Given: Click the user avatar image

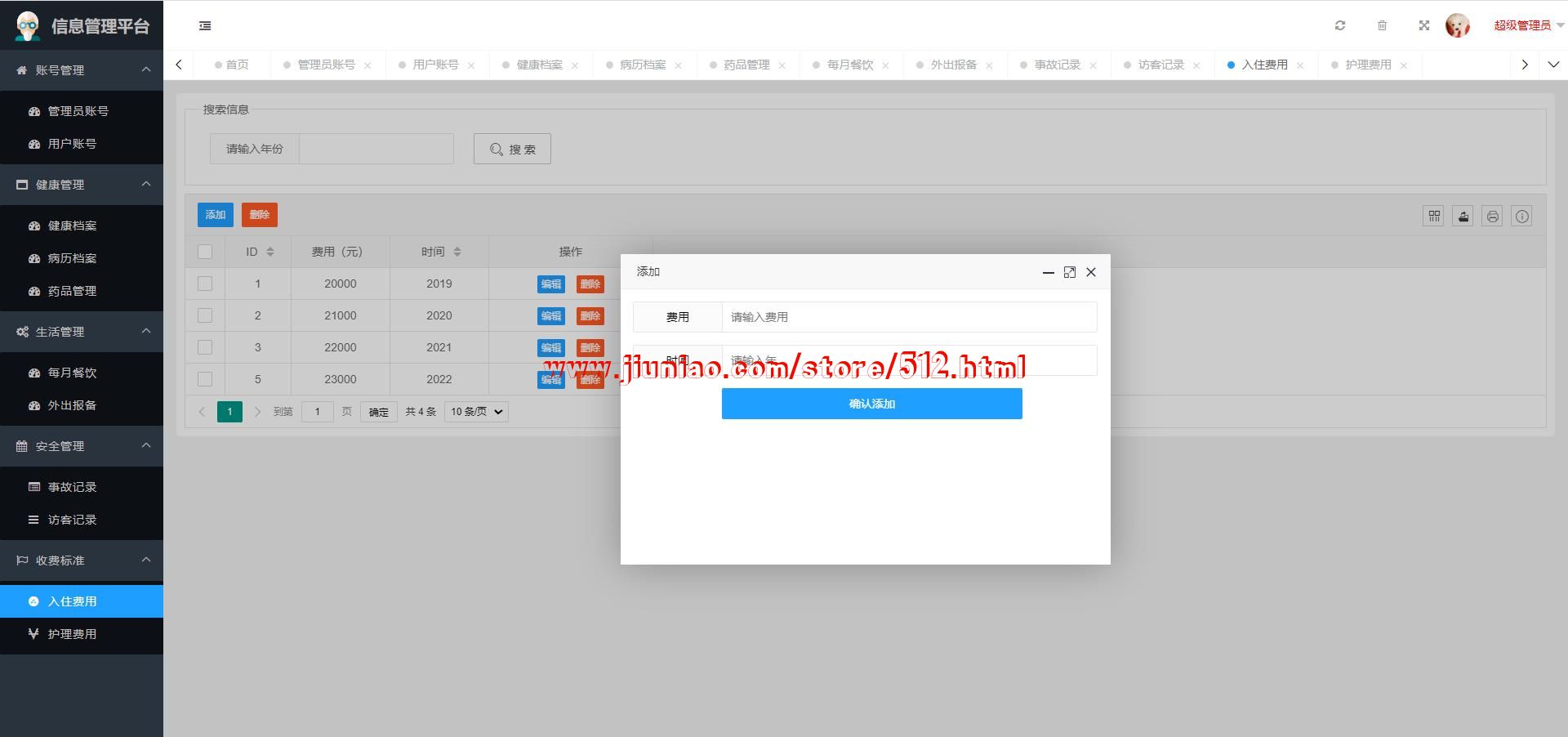Looking at the screenshot, I should 1458,25.
